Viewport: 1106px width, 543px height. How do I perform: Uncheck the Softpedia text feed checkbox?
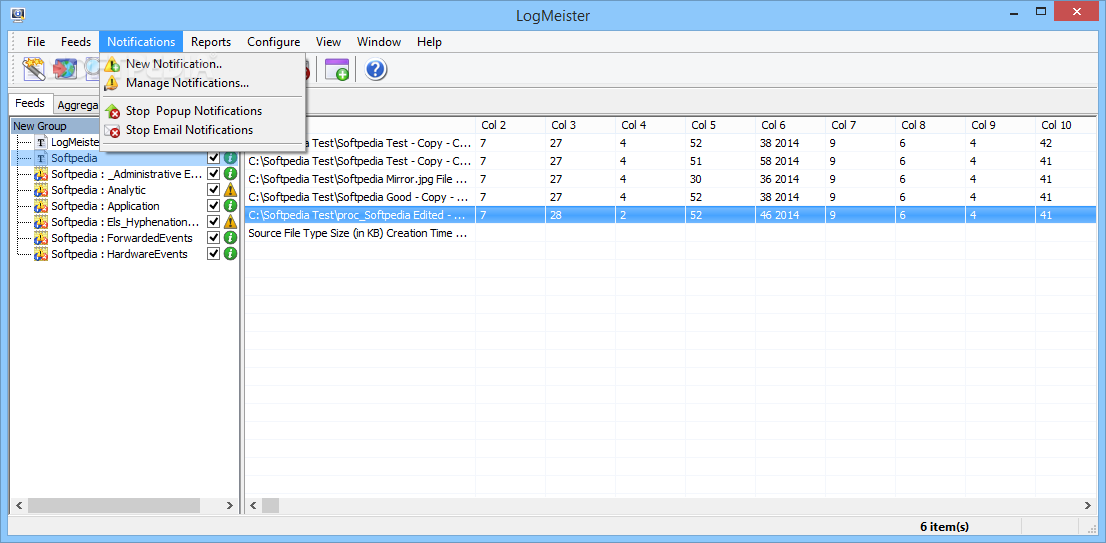tap(214, 158)
